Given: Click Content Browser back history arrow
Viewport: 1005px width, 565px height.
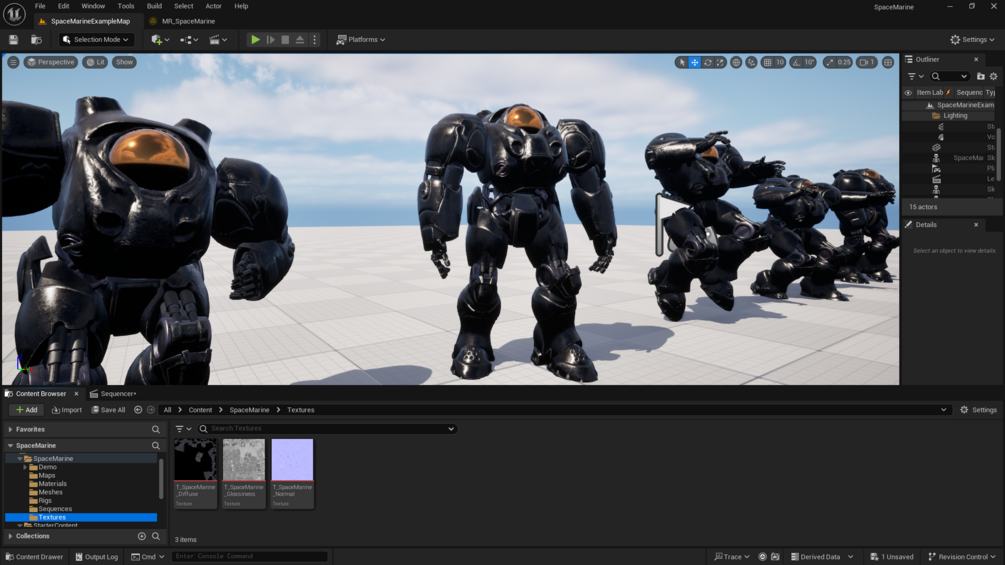Looking at the screenshot, I should click(x=138, y=410).
